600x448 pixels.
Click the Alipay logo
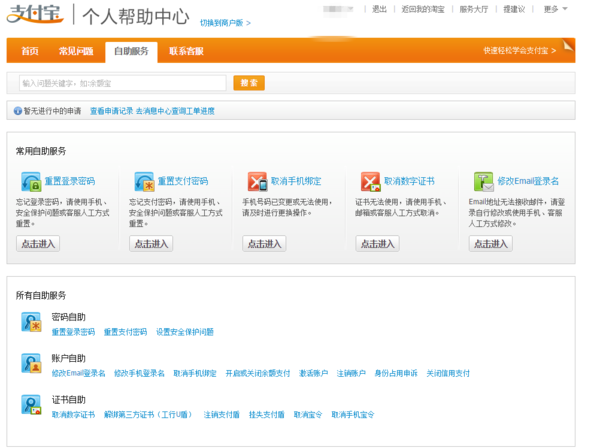[x=35, y=14]
